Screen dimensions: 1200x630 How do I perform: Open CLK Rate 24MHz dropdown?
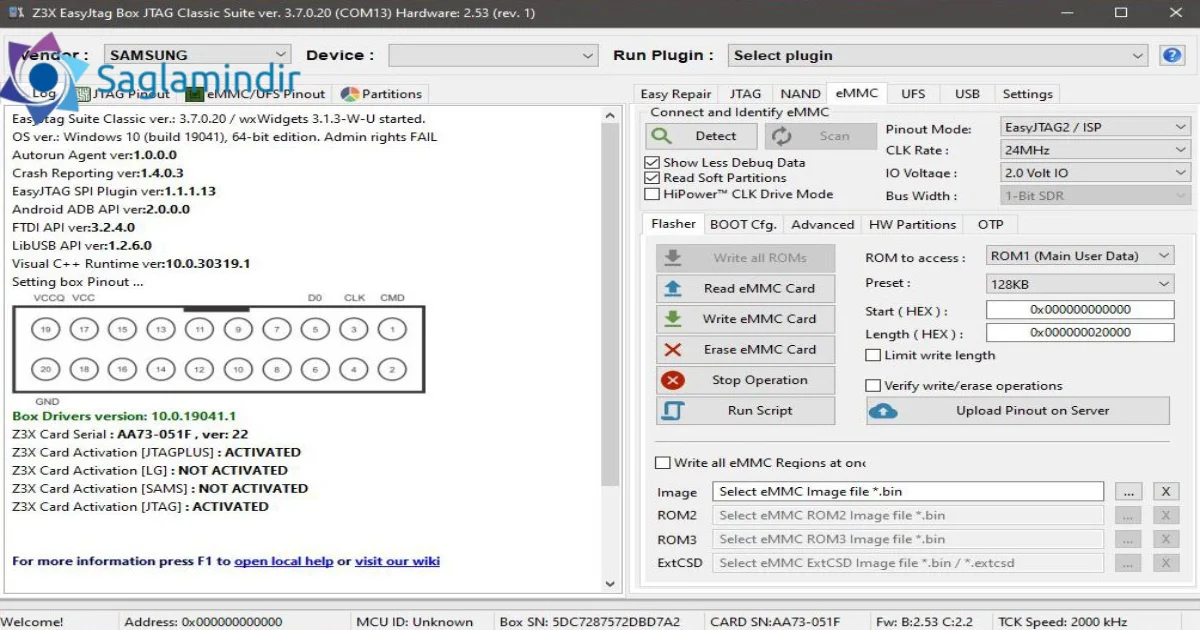1094,150
